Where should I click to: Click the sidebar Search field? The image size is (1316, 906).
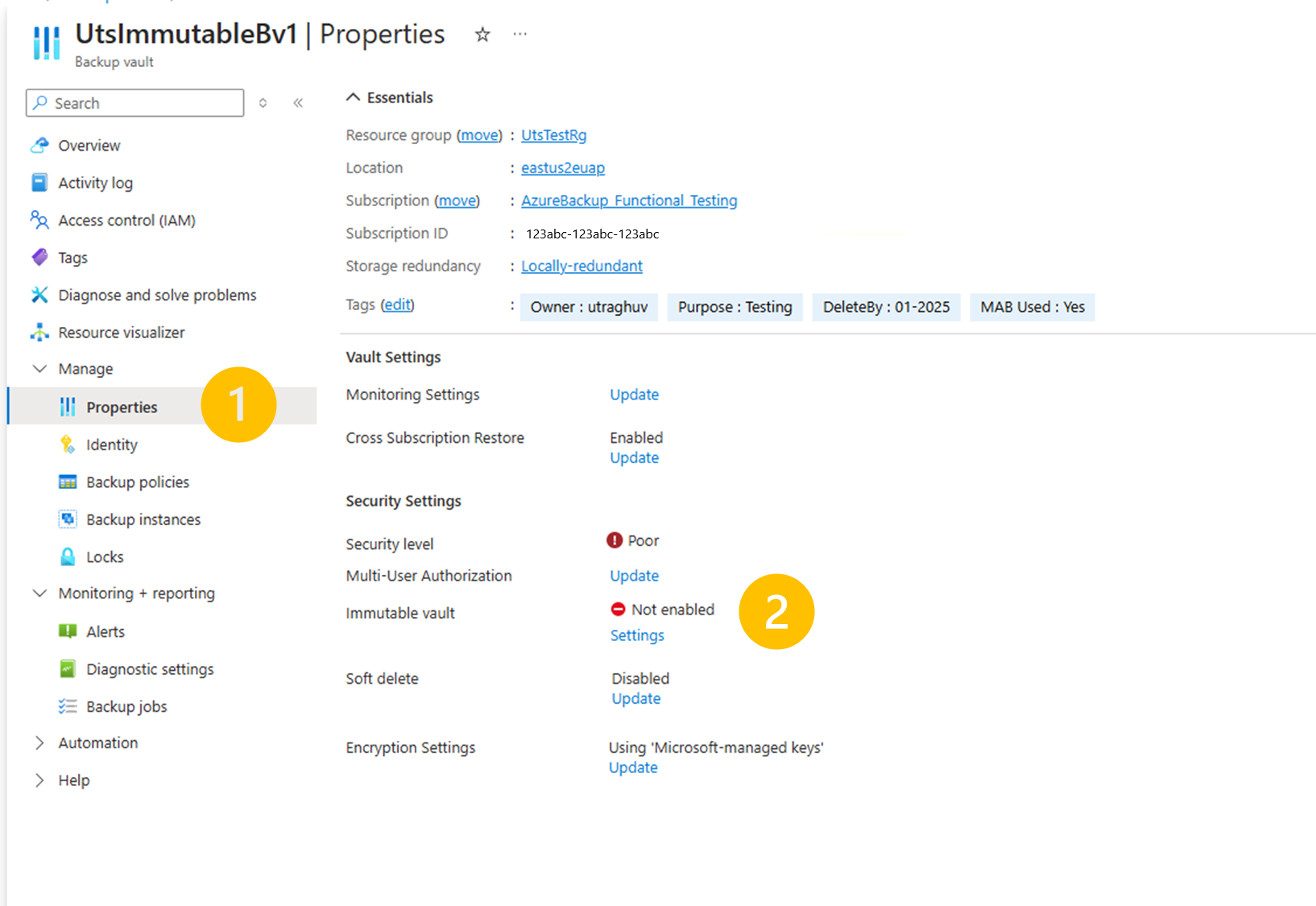[134, 103]
